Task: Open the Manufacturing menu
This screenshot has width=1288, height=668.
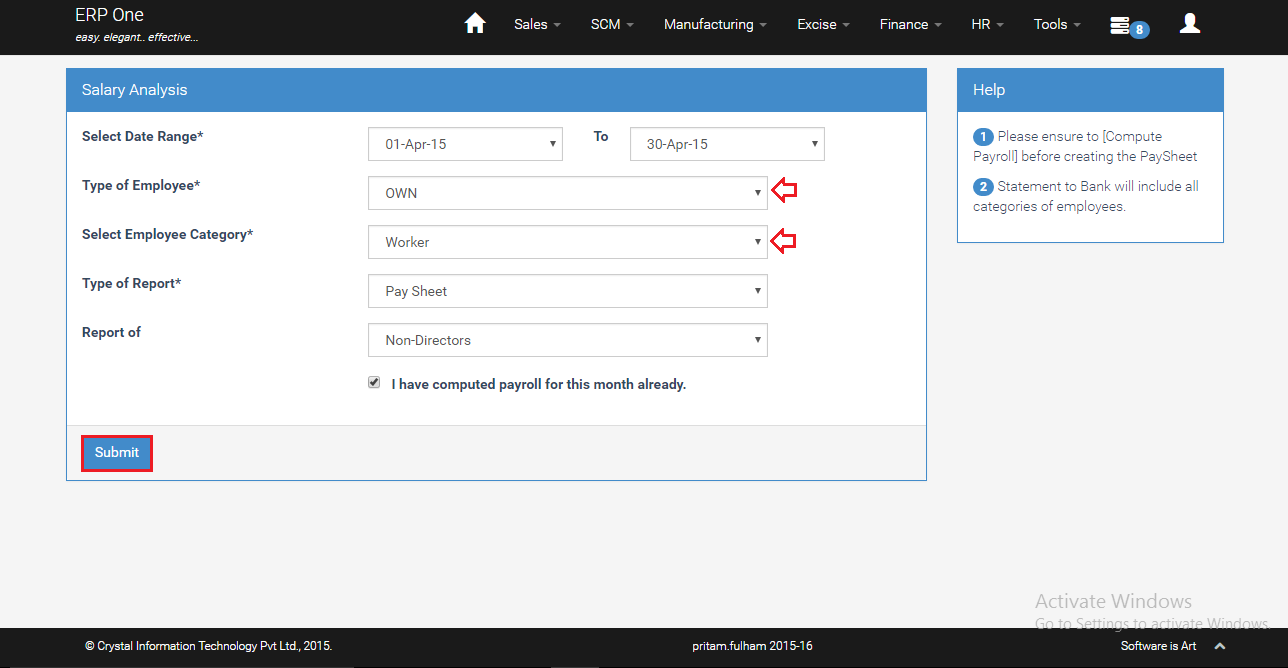Action: click(x=715, y=24)
